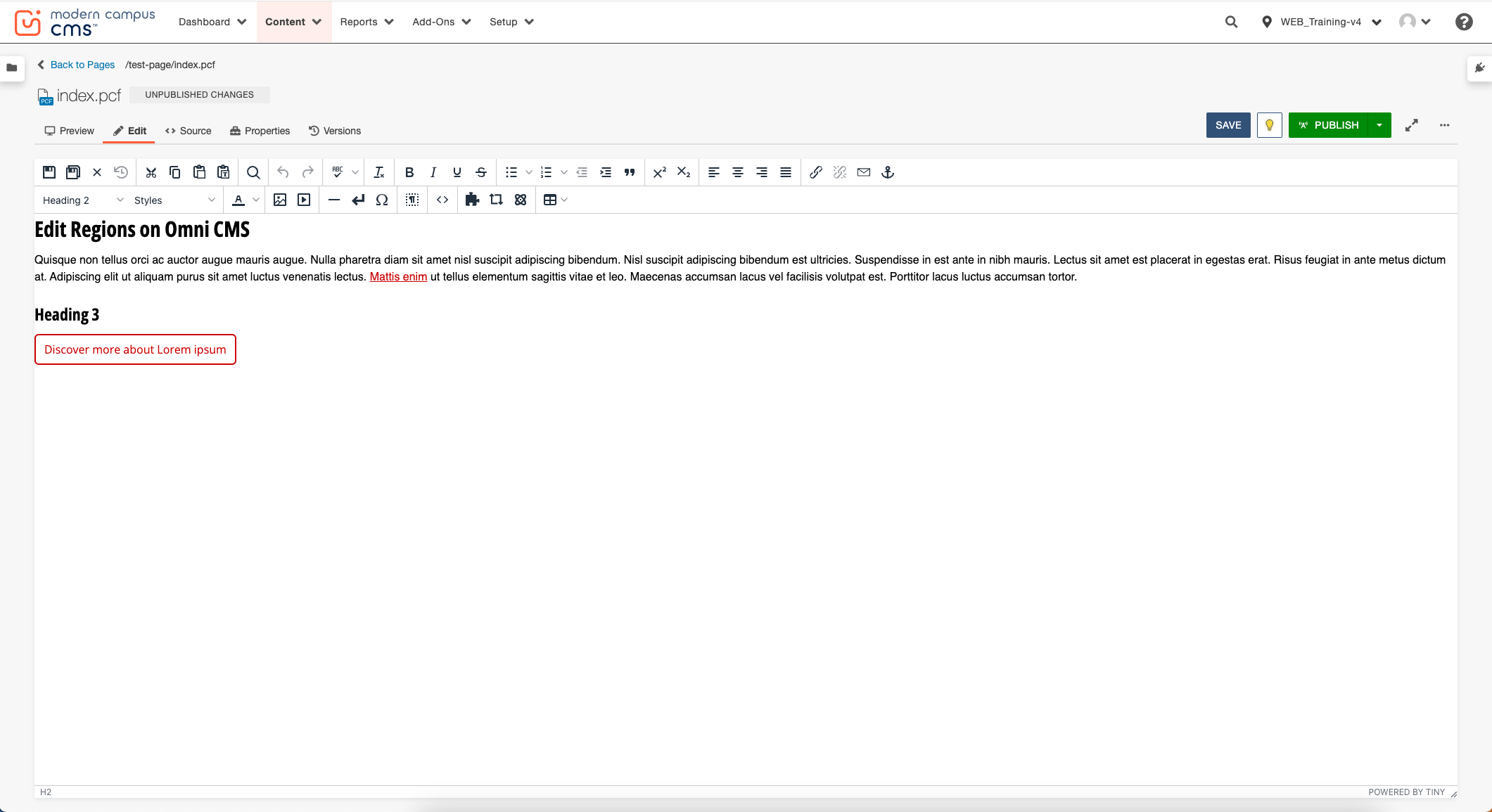Toggle Align left
Screen dimensions: 1492x812
pos(714,172)
